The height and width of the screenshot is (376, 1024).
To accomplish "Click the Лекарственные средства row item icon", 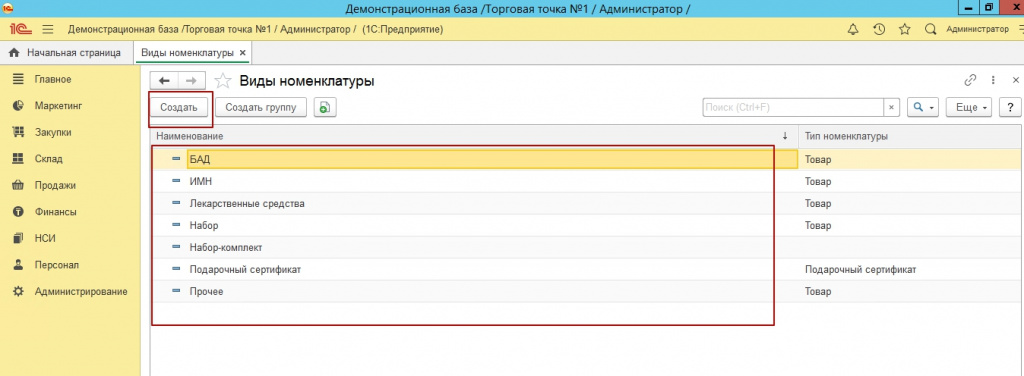I will (x=176, y=203).
